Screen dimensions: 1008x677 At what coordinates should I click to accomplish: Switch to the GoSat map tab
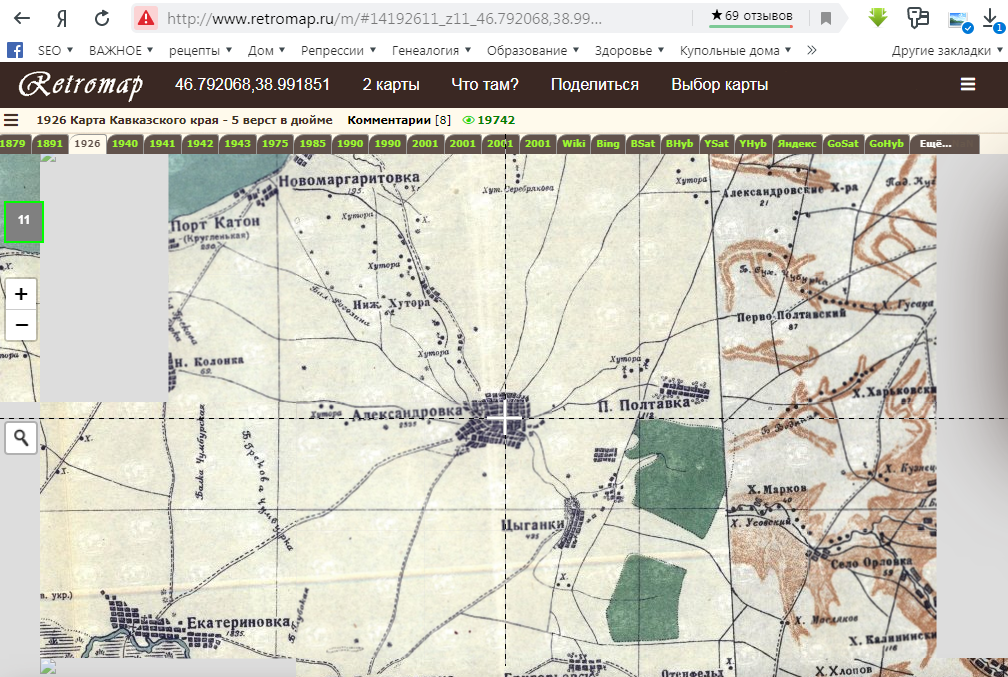(843, 144)
